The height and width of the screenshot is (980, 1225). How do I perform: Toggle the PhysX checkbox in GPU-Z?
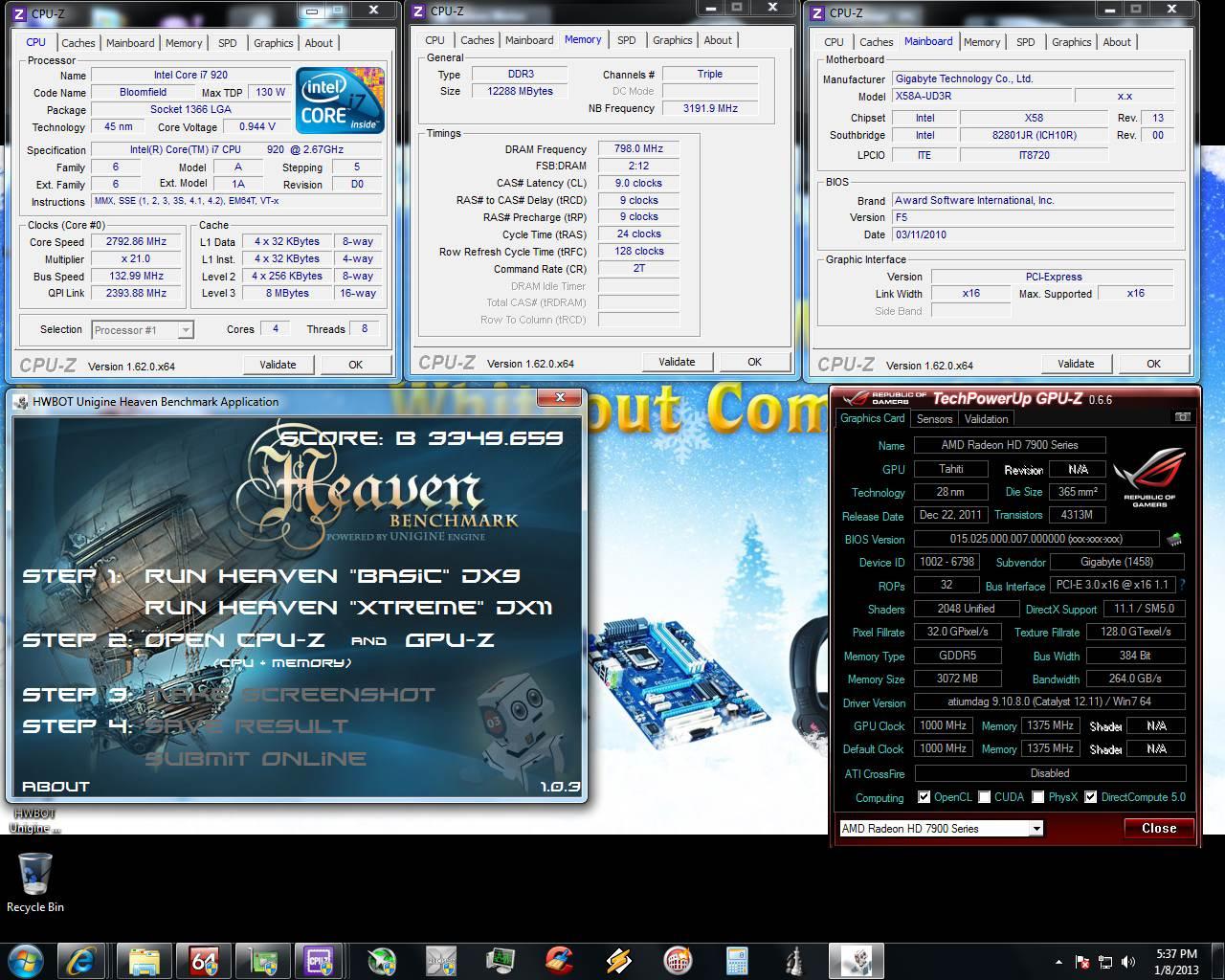(1037, 797)
